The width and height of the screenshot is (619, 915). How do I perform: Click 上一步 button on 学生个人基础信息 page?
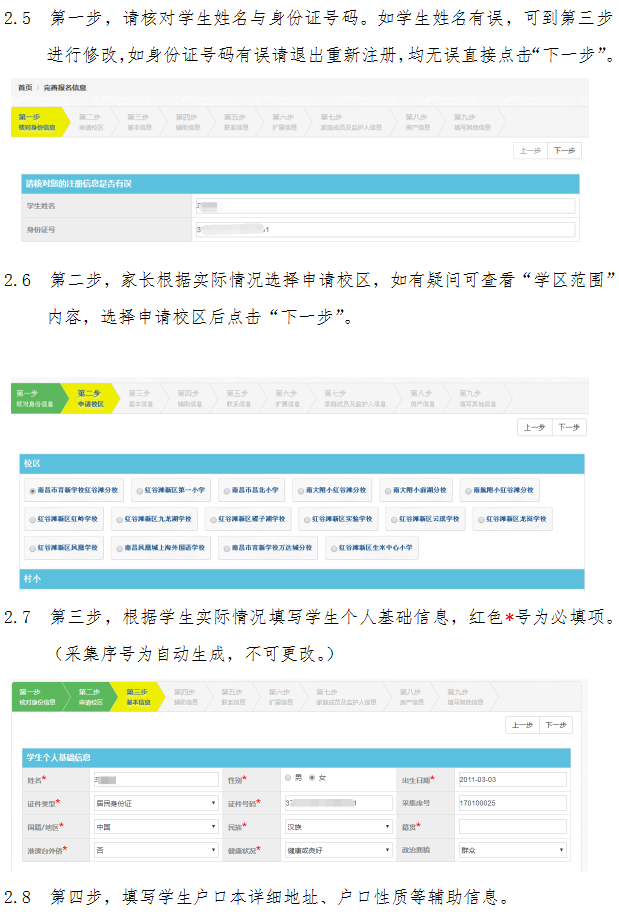[522, 725]
